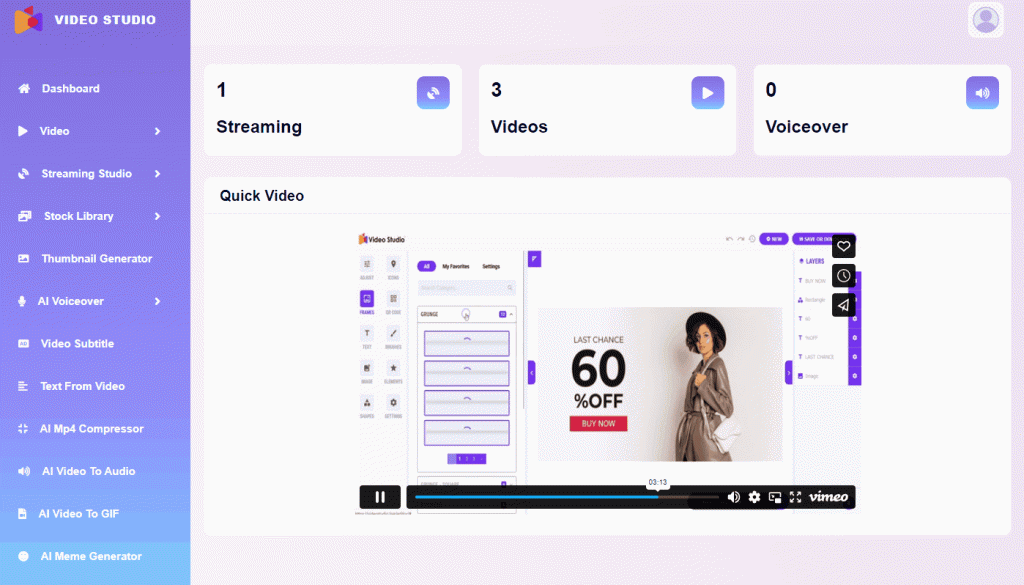Like the video with the heart icon

pyautogui.click(x=844, y=246)
